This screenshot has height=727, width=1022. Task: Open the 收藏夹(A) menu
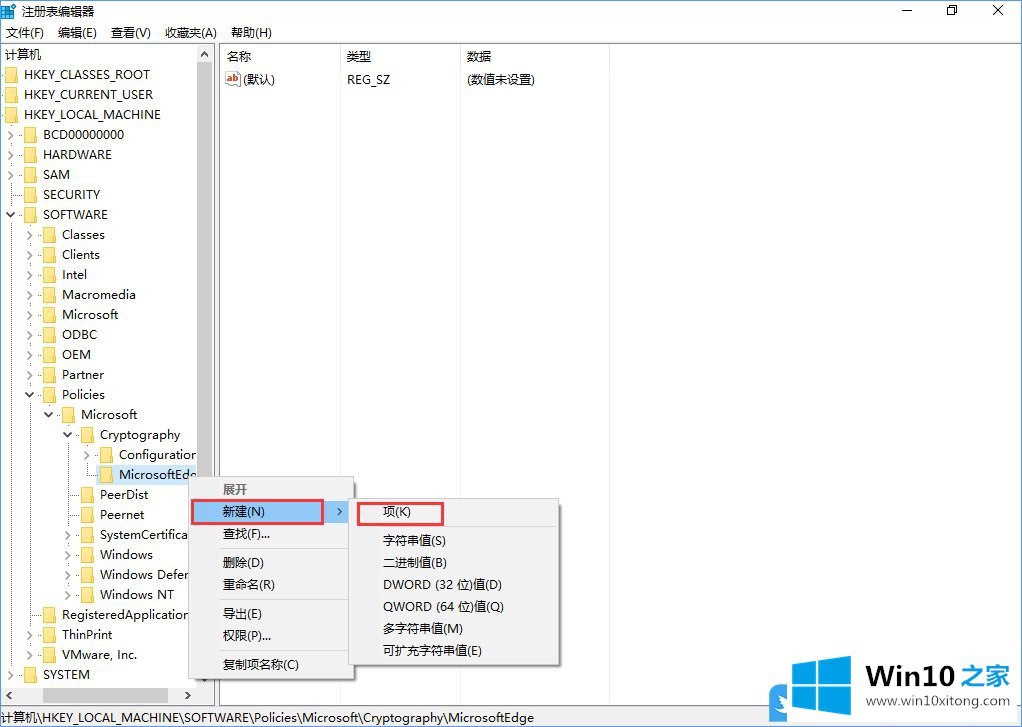pyautogui.click(x=190, y=33)
